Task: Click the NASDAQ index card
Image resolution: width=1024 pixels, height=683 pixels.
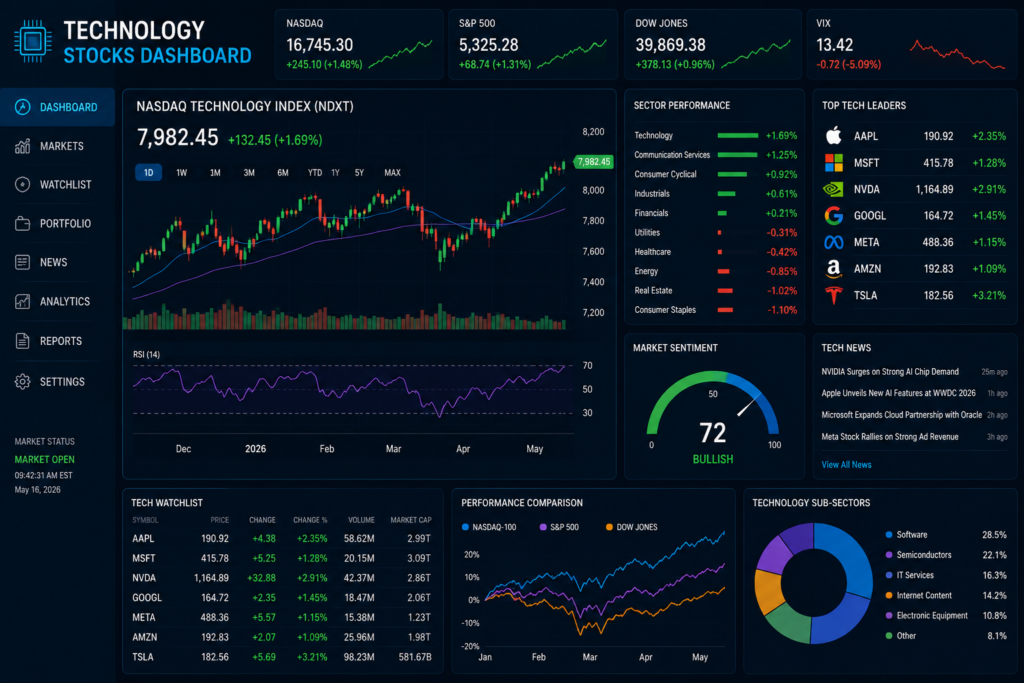Action: click(x=359, y=44)
